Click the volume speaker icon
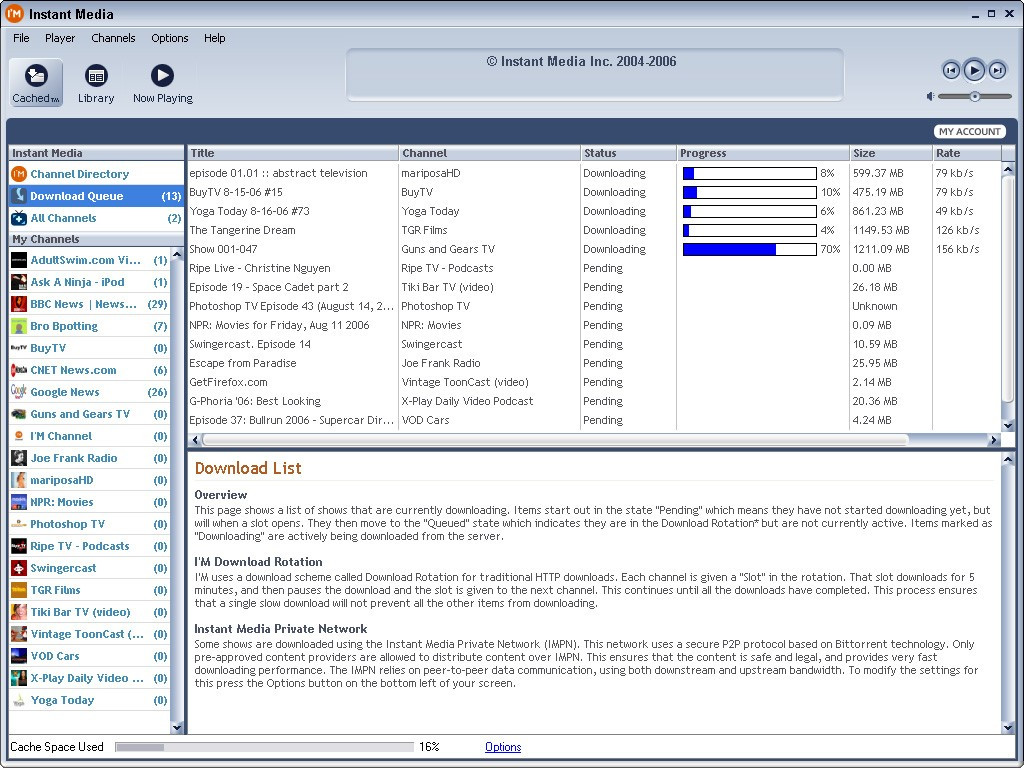The image size is (1024, 768). click(x=930, y=97)
